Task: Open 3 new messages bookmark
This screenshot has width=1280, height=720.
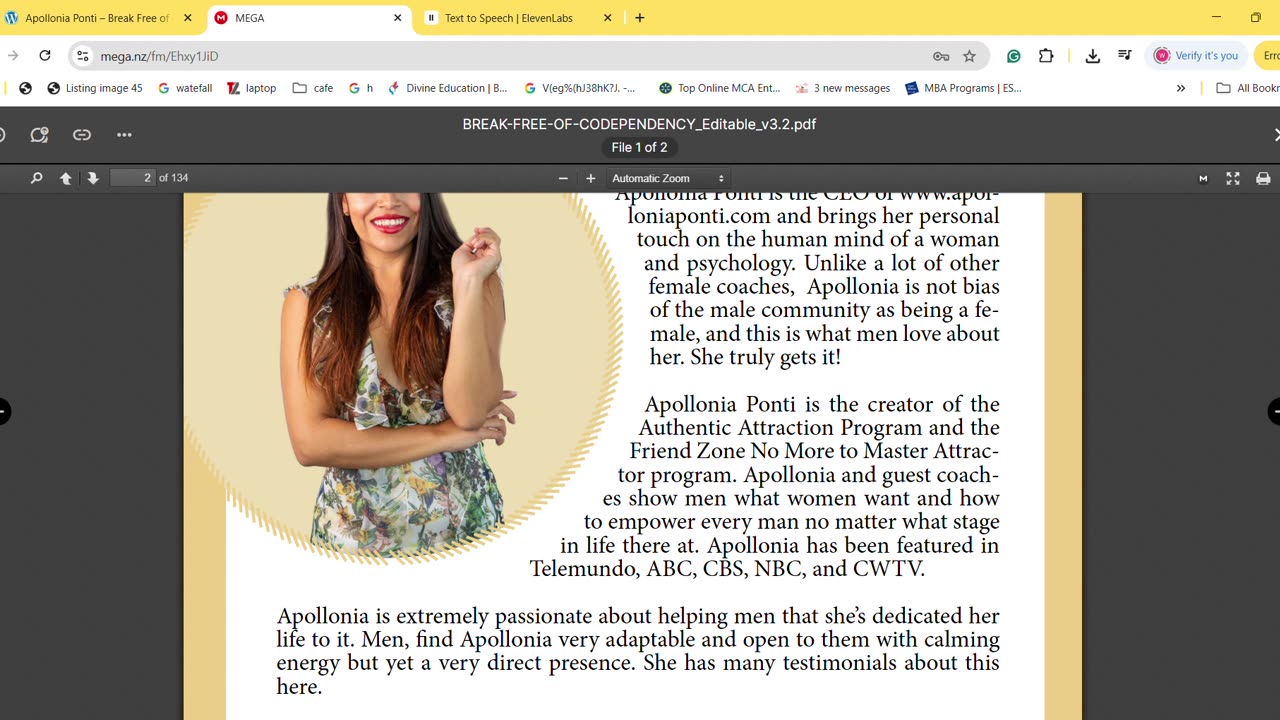Action: (x=842, y=88)
